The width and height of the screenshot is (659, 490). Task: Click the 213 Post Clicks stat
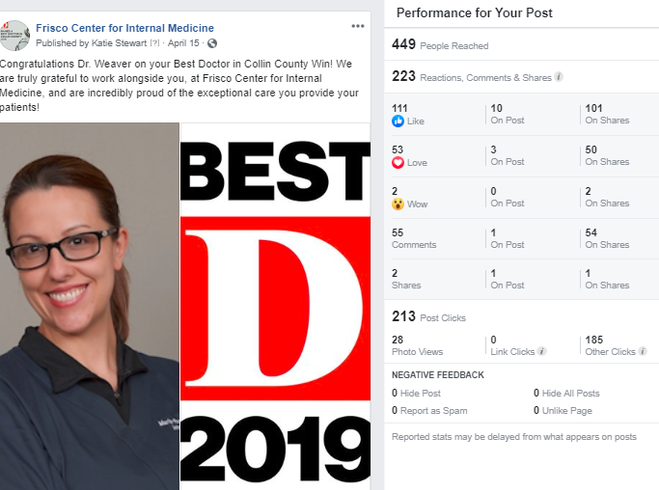point(429,316)
